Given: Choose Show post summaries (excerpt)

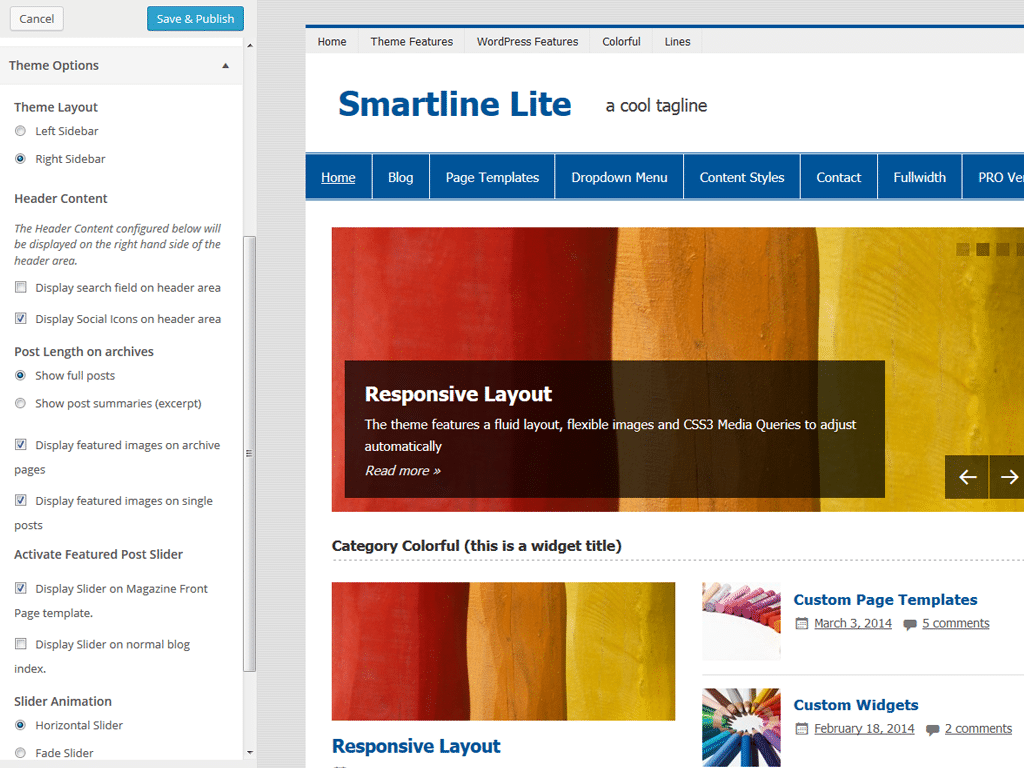Looking at the screenshot, I should (x=21, y=404).
